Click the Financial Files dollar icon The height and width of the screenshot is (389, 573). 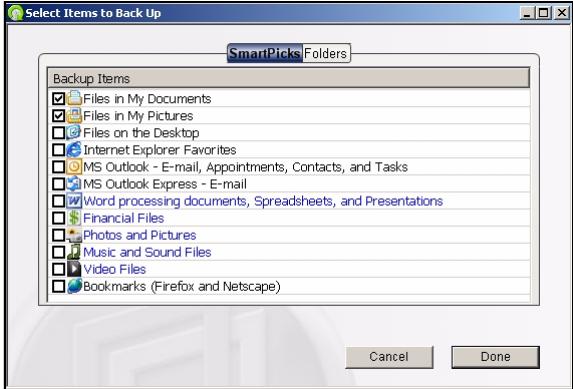click(74, 218)
